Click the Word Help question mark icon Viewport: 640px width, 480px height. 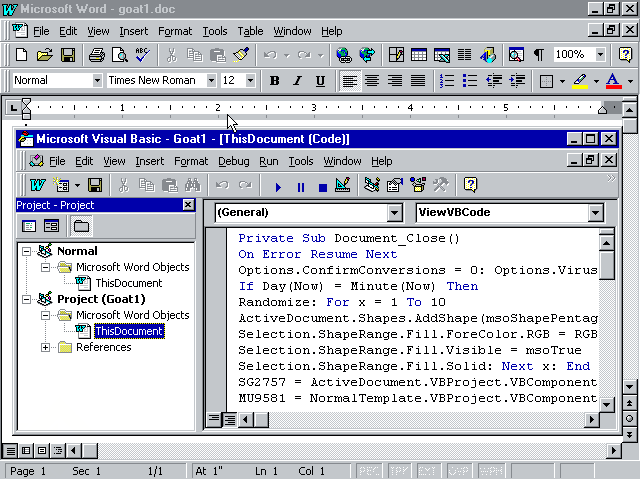pyautogui.click(x=625, y=55)
